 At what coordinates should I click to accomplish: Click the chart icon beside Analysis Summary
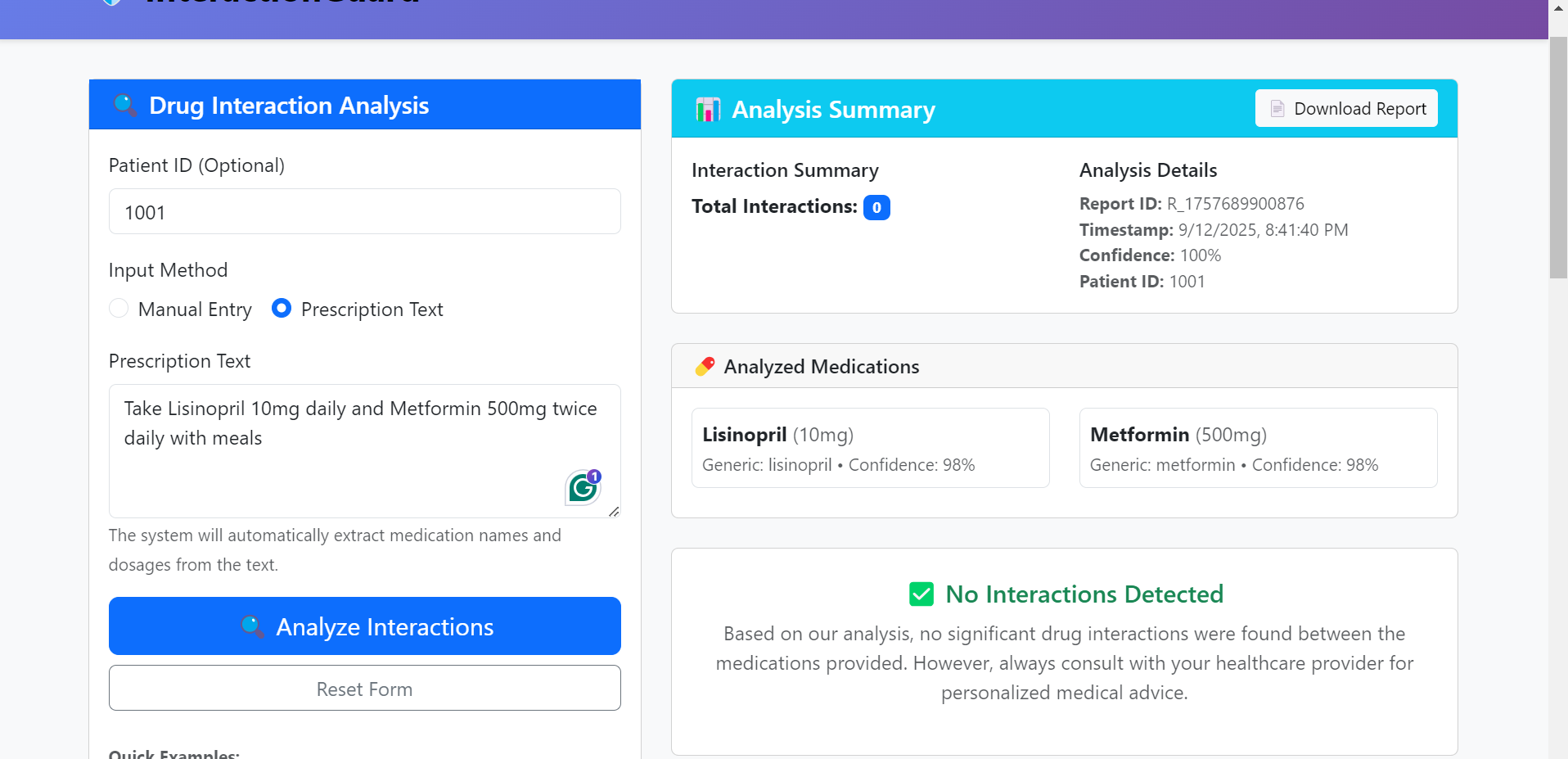point(708,110)
